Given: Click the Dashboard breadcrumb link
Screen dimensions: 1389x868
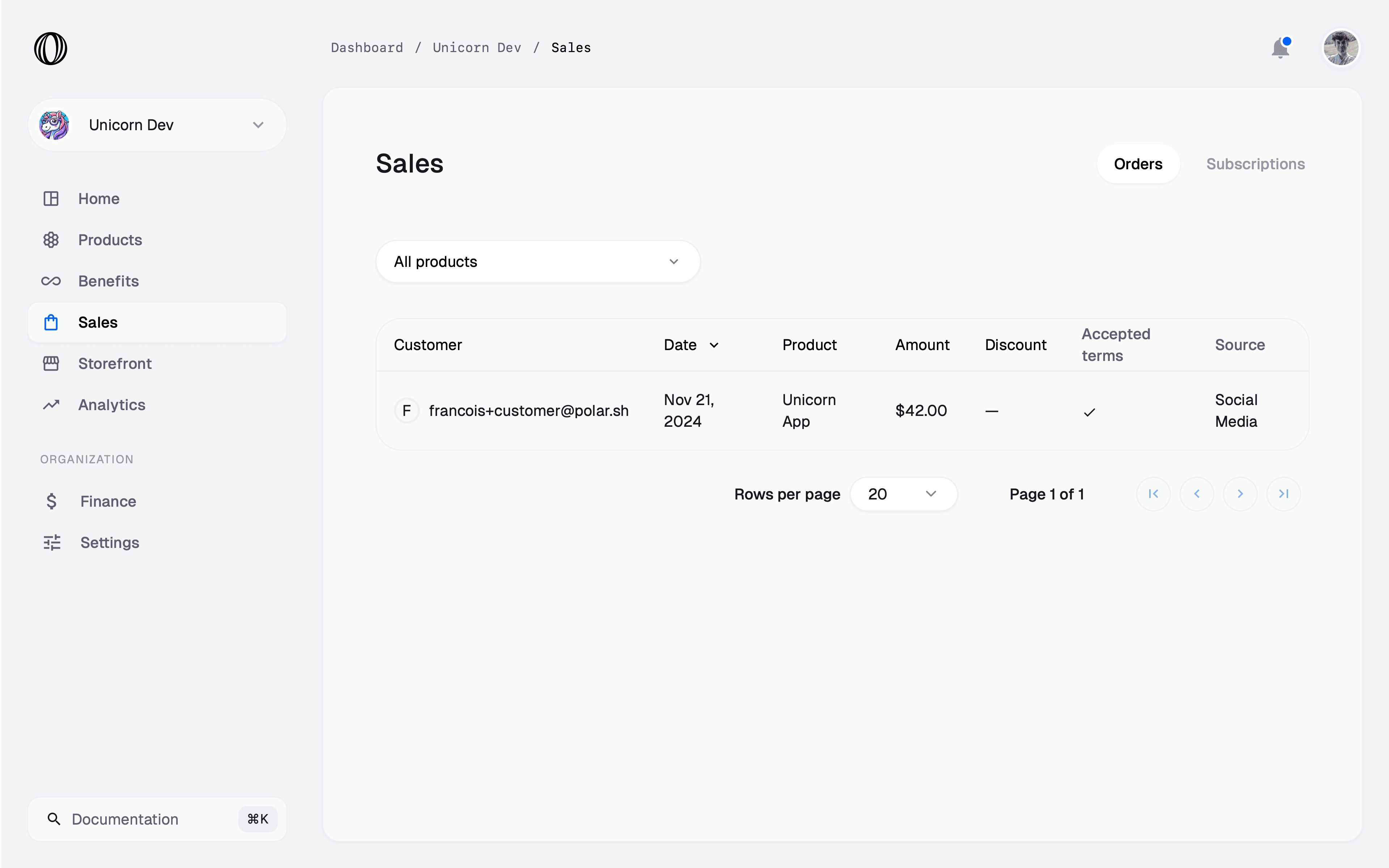Looking at the screenshot, I should (x=367, y=48).
